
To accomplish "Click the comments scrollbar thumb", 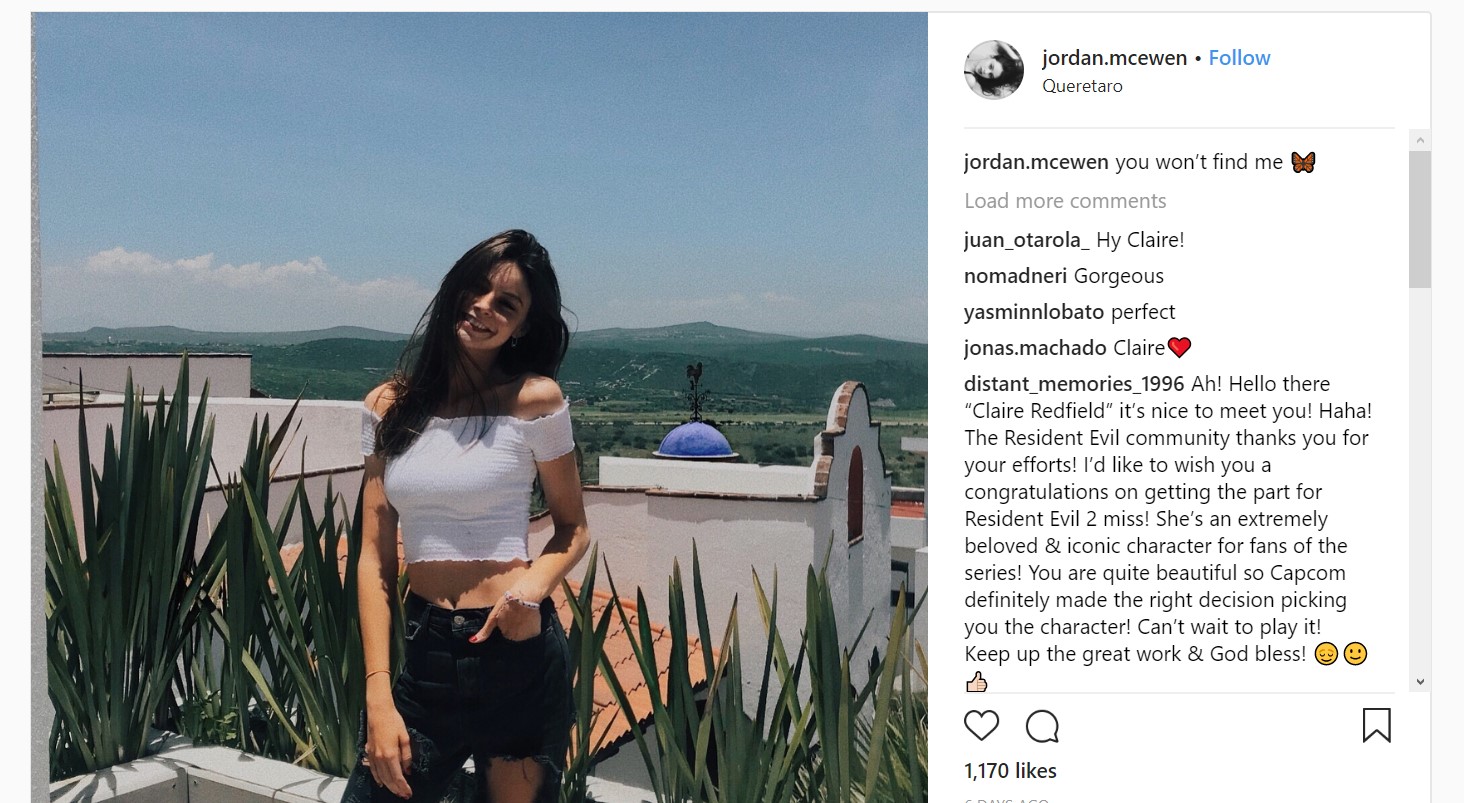I will click(1419, 219).
